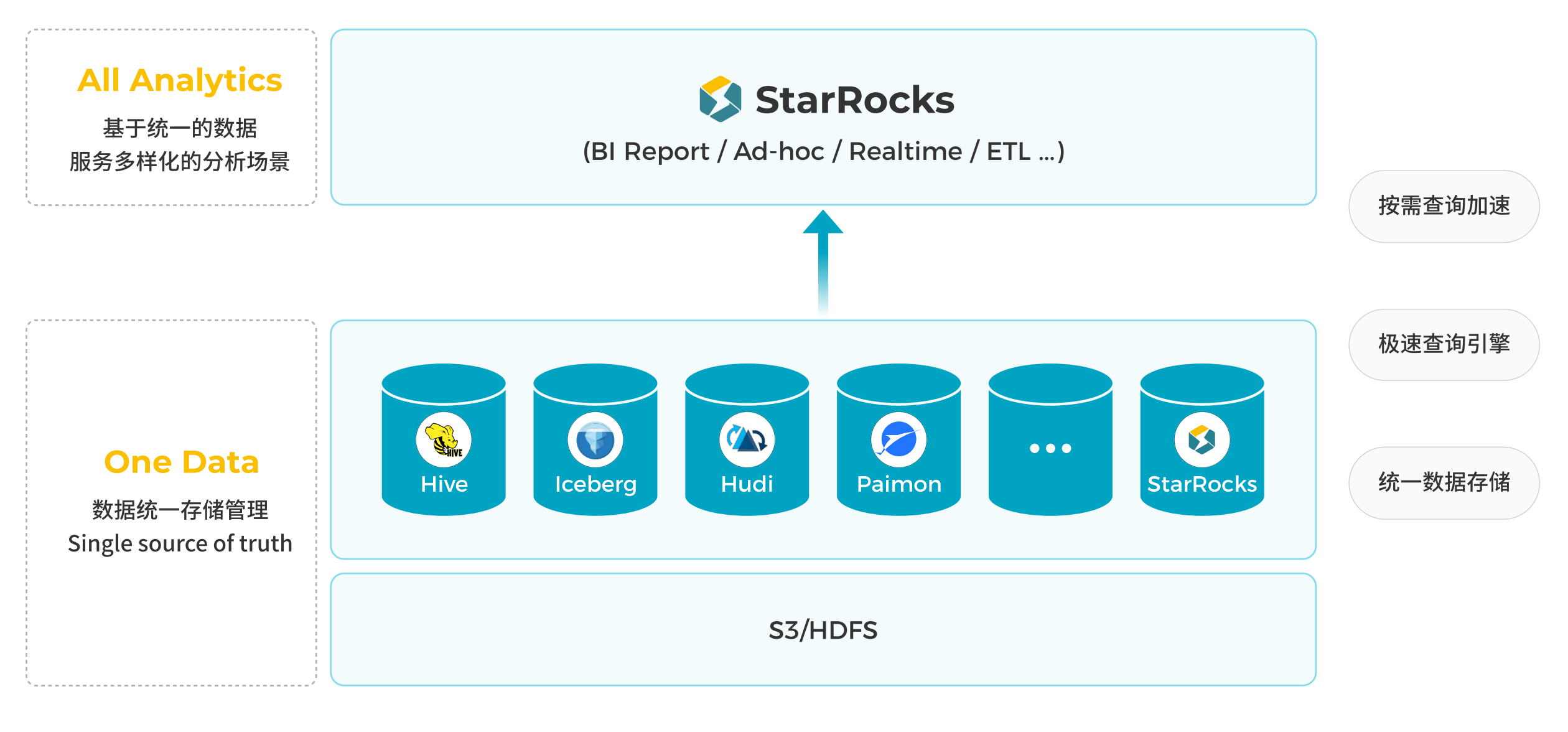1568x732 pixels.
Task: Click the All Analytics heading
Action: point(179,80)
